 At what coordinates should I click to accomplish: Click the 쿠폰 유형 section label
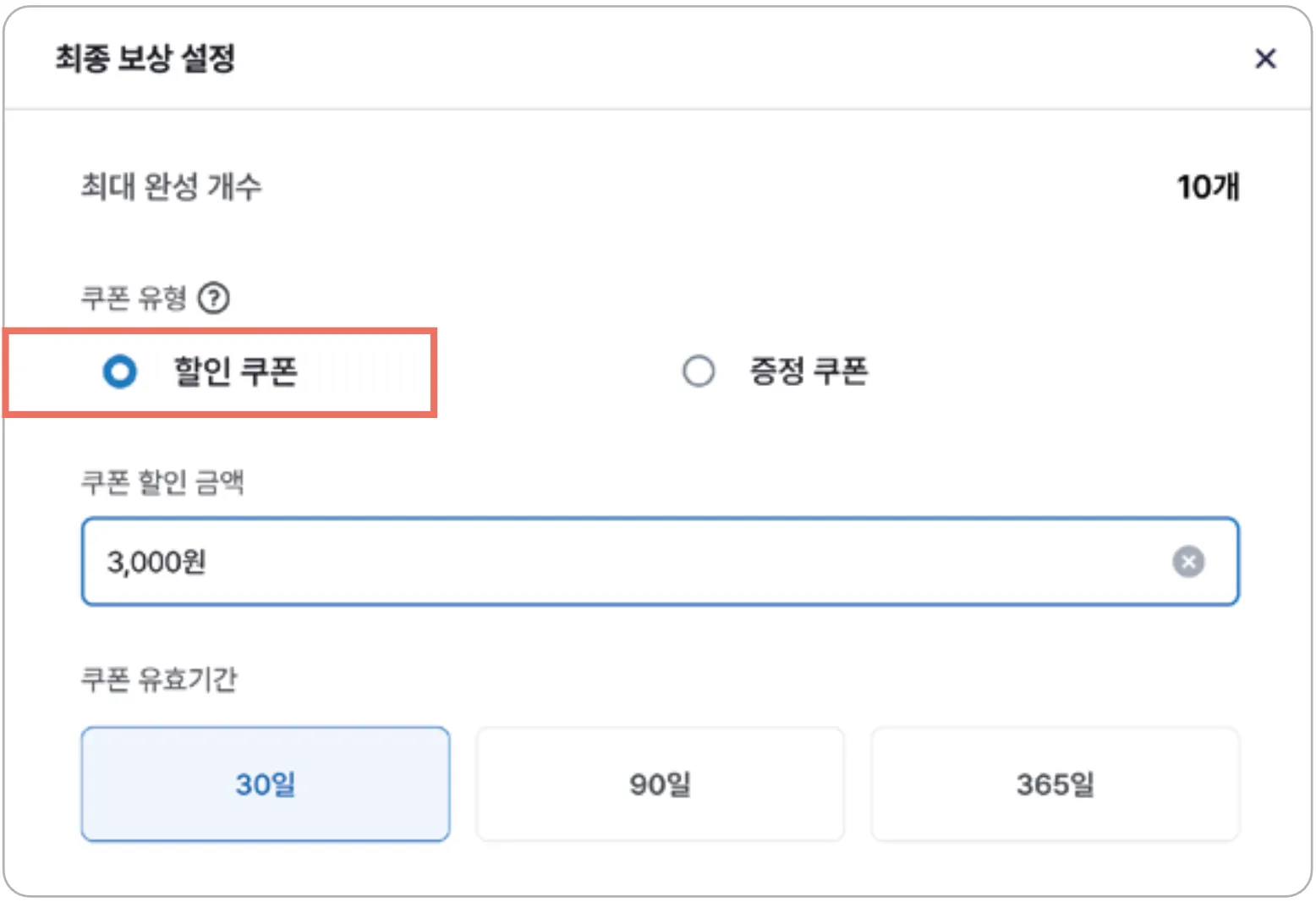134,298
